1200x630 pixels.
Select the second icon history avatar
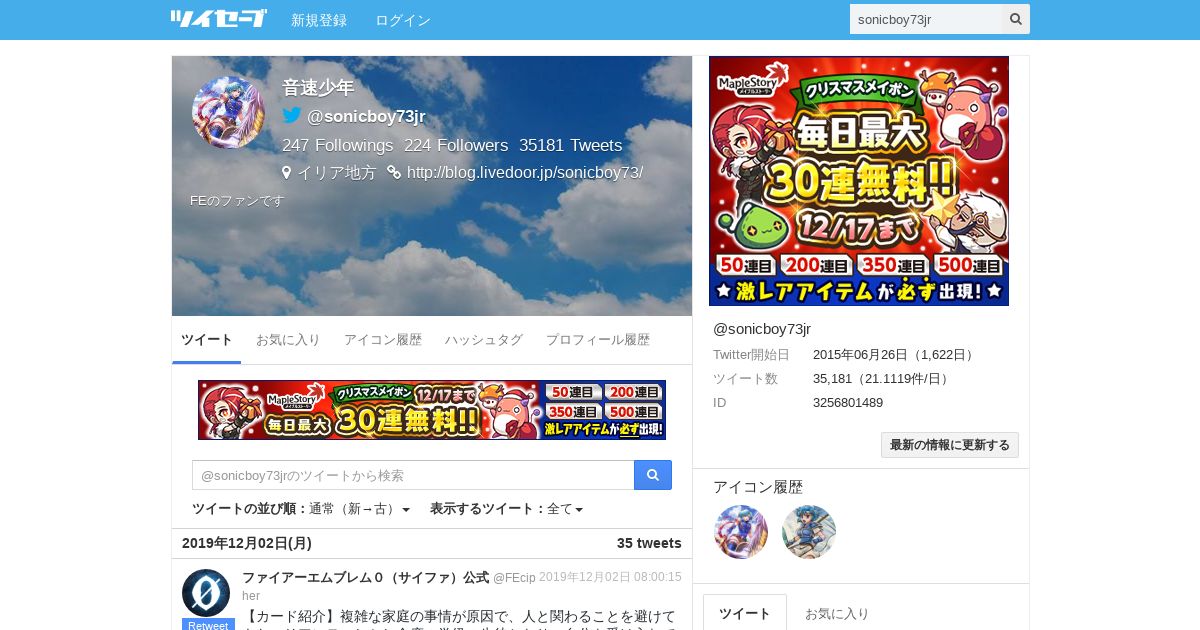point(809,532)
